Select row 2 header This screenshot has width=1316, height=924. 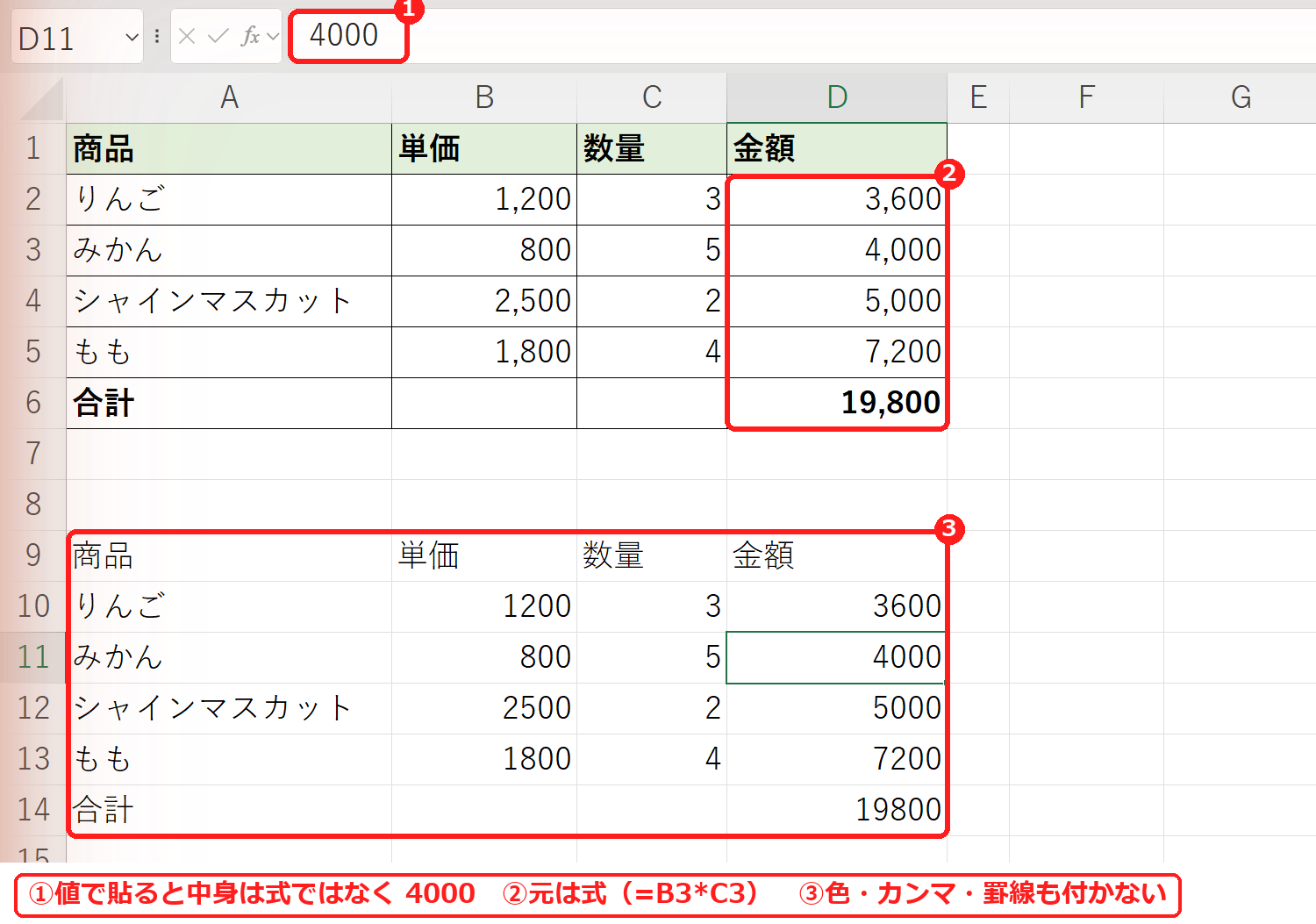point(33,199)
